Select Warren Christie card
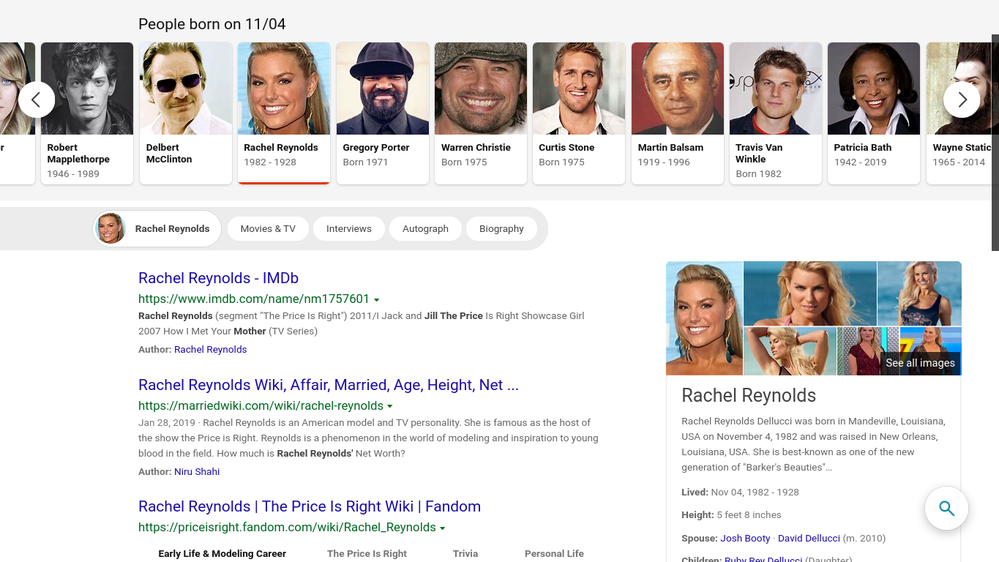The width and height of the screenshot is (999, 562). pos(480,113)
